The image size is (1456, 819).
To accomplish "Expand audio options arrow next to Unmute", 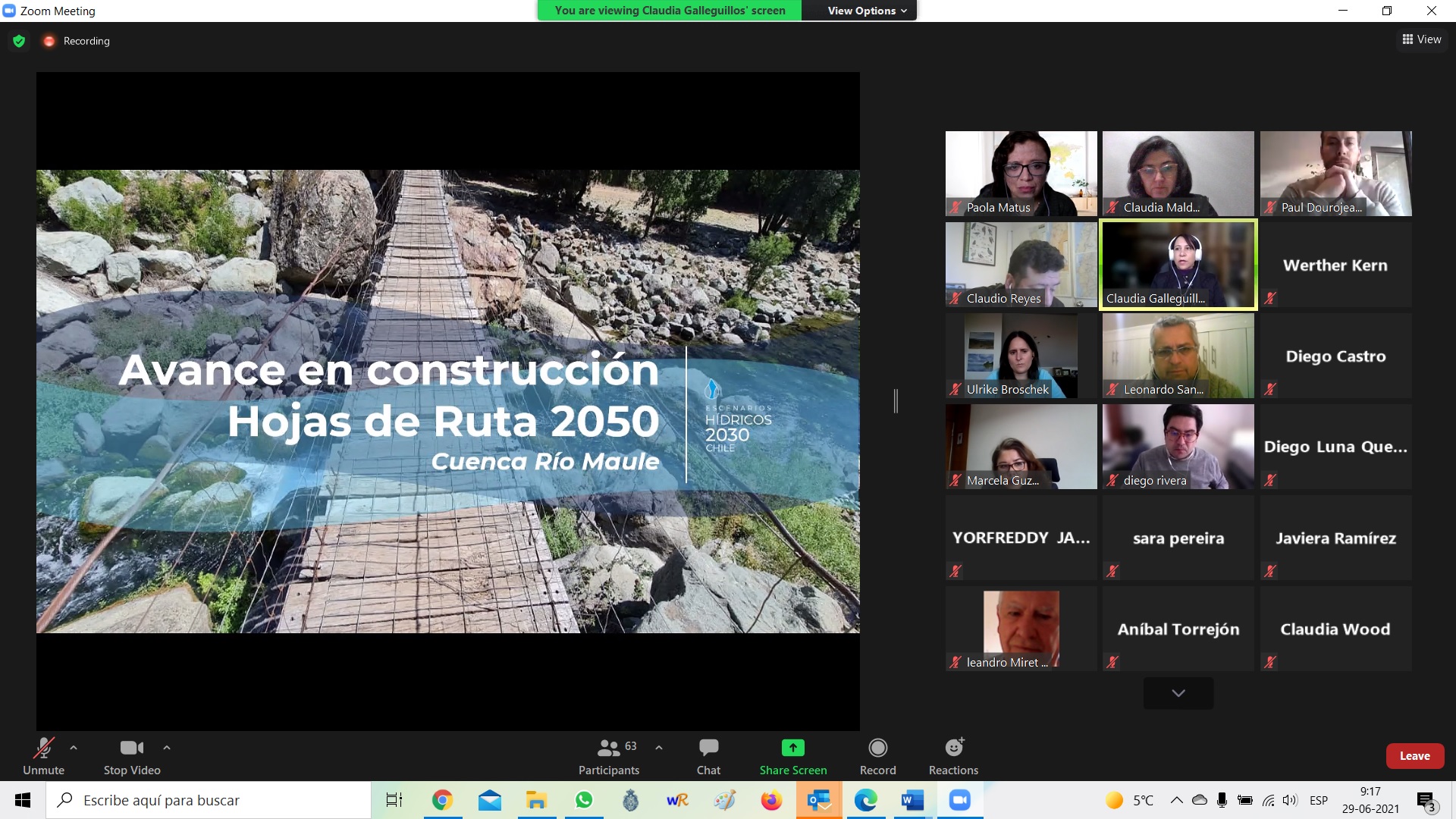I will (x=74, y=748).
